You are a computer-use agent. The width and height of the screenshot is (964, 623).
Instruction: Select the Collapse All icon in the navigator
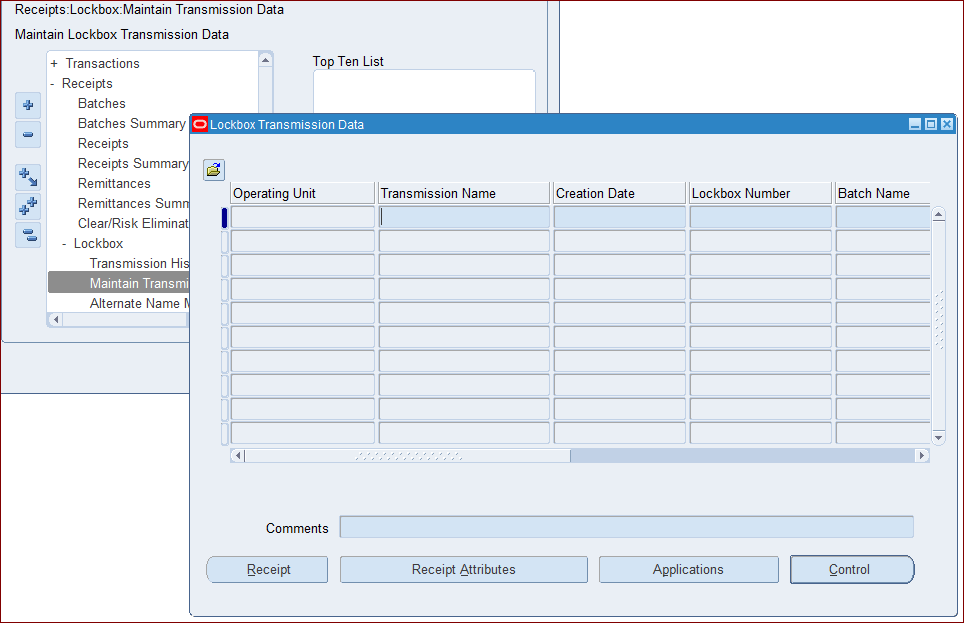coord(27,235)
